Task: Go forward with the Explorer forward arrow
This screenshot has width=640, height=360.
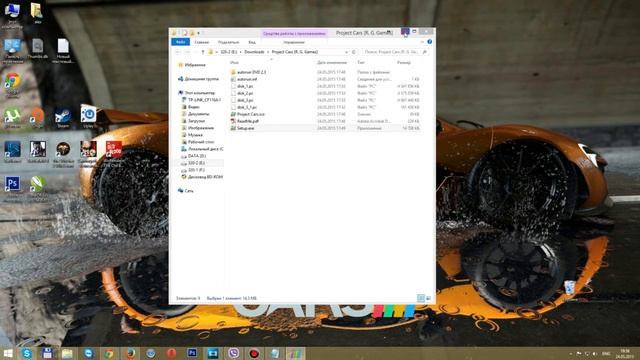Action: tap(187, 52)
